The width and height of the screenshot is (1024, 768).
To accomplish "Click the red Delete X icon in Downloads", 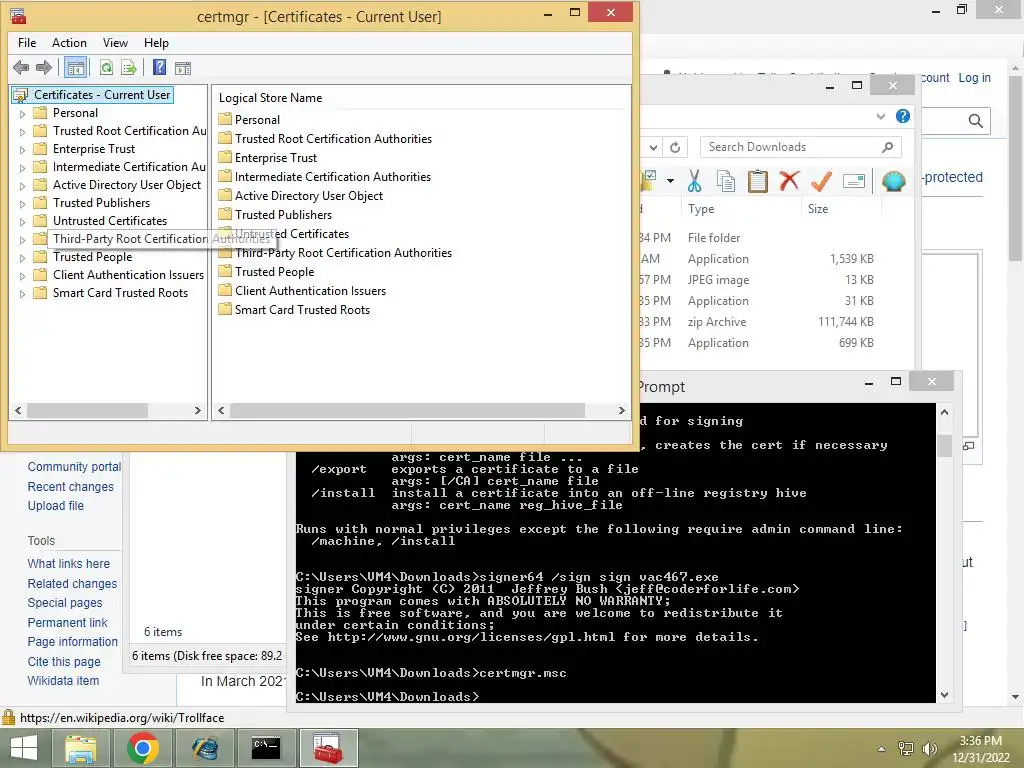I will point(789,180).
